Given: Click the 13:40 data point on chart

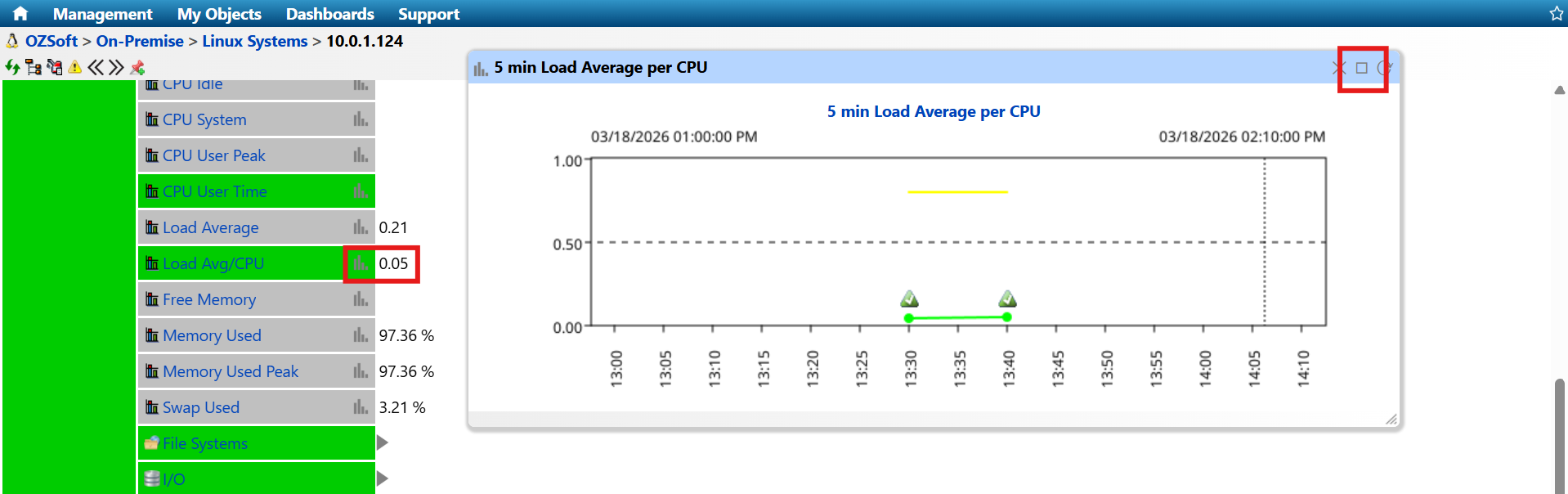Looking at the screenshot, I should coord(1007,317).
